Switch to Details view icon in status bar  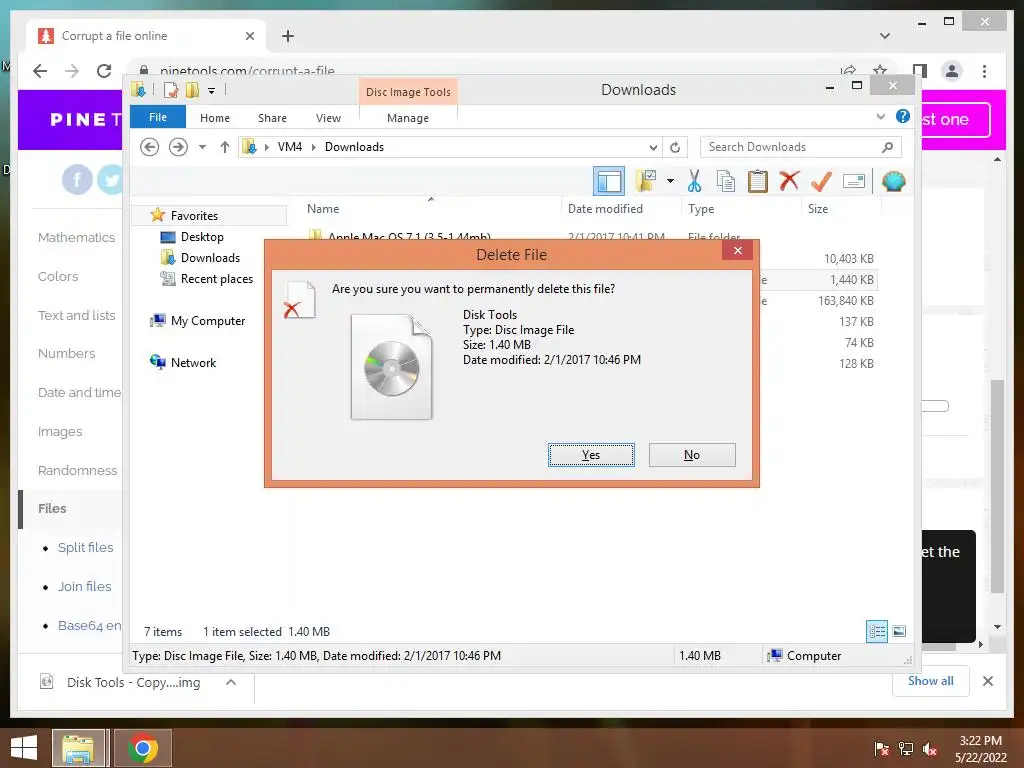(876, 631)
